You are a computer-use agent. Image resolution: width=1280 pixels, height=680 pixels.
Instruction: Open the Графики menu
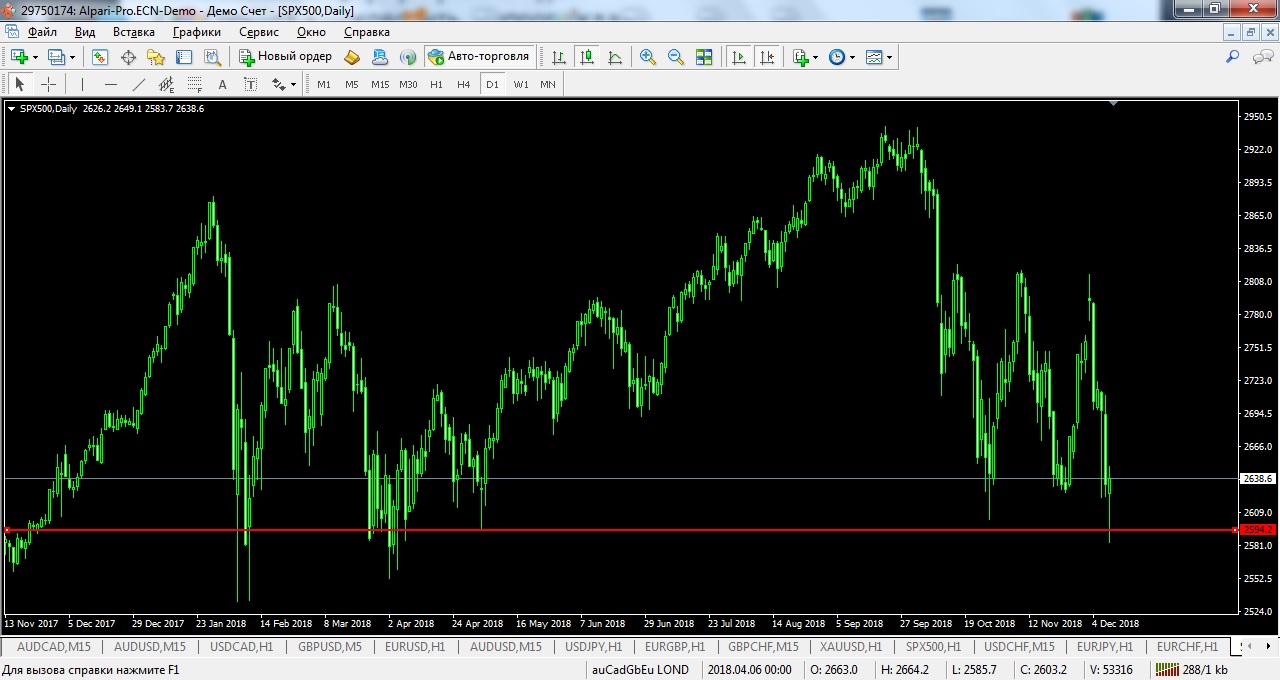point(197,32)
